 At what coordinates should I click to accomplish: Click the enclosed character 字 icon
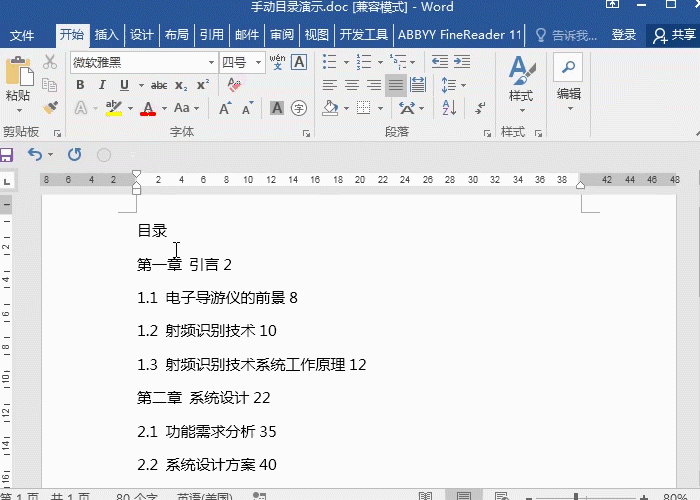299,108
